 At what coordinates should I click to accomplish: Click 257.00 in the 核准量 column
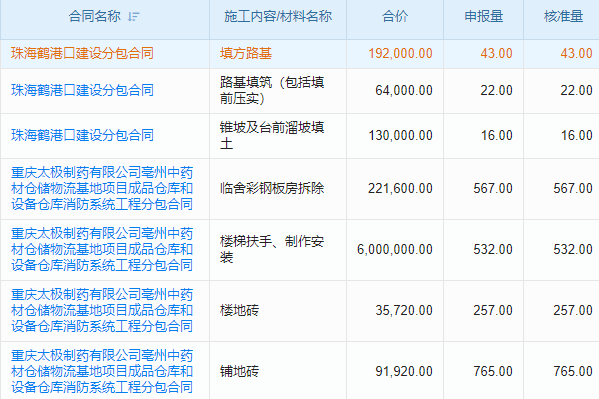click(573, 310)
